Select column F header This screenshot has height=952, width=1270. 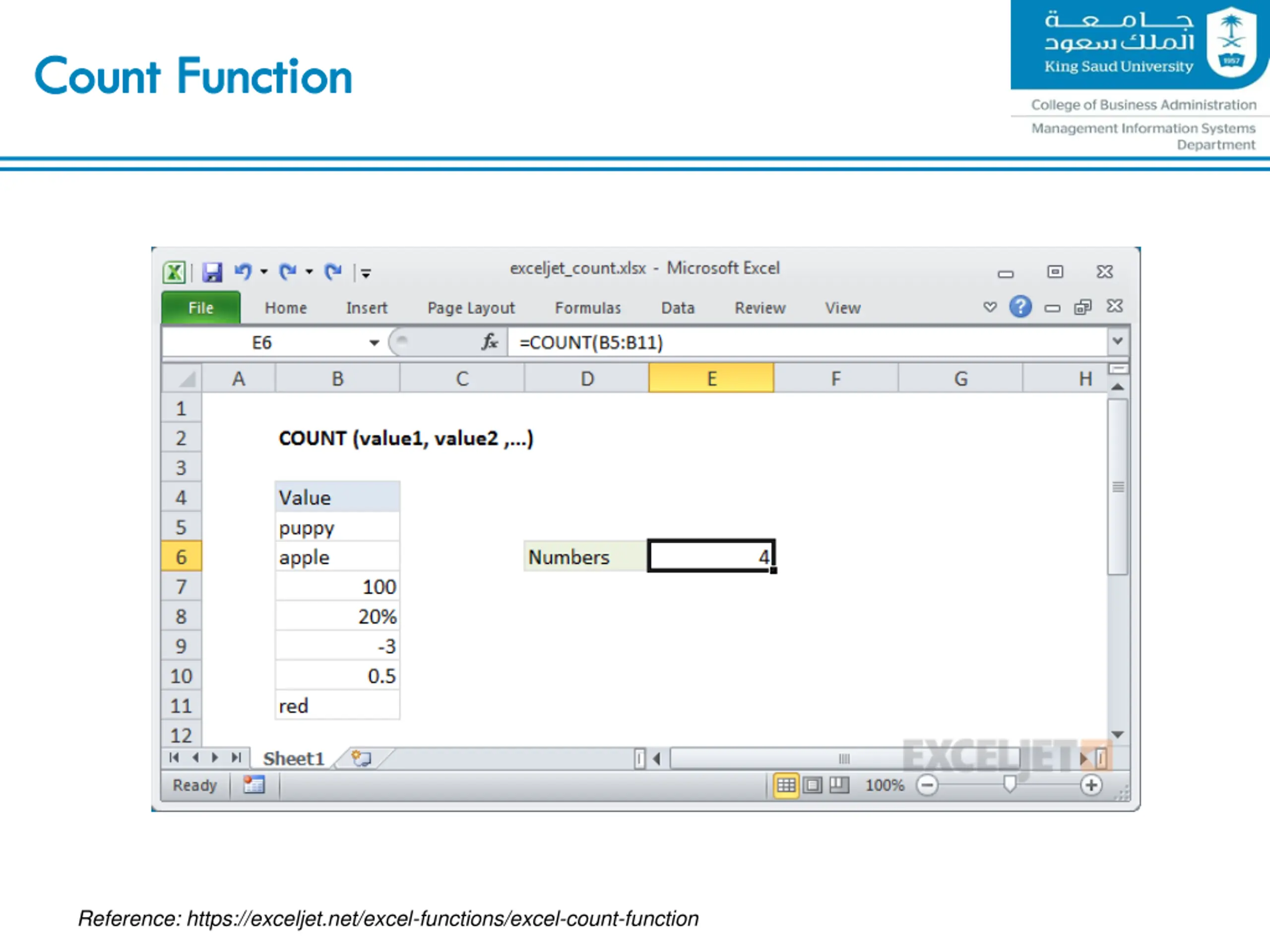[836, 379]
